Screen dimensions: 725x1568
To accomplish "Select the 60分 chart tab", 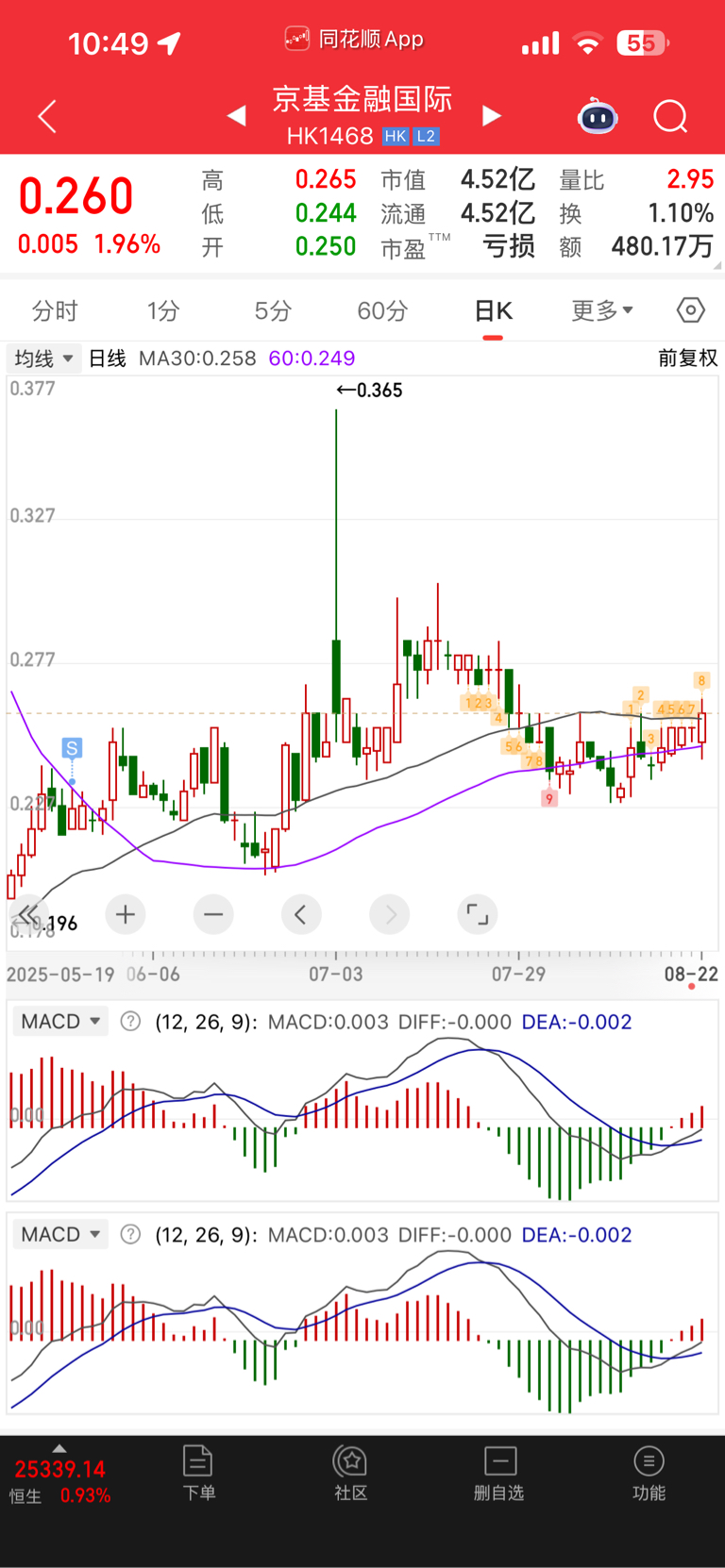I will pyautogui.click(x=382, y=310).
